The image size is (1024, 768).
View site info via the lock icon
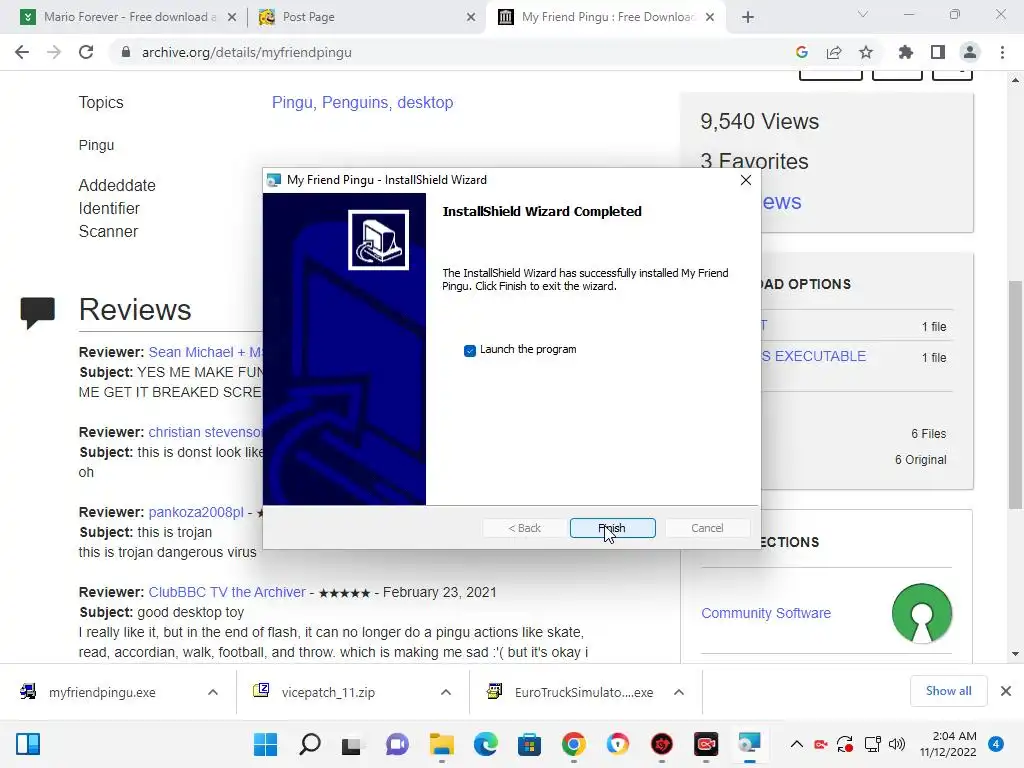pyautogui.click(x=126, y=52)
